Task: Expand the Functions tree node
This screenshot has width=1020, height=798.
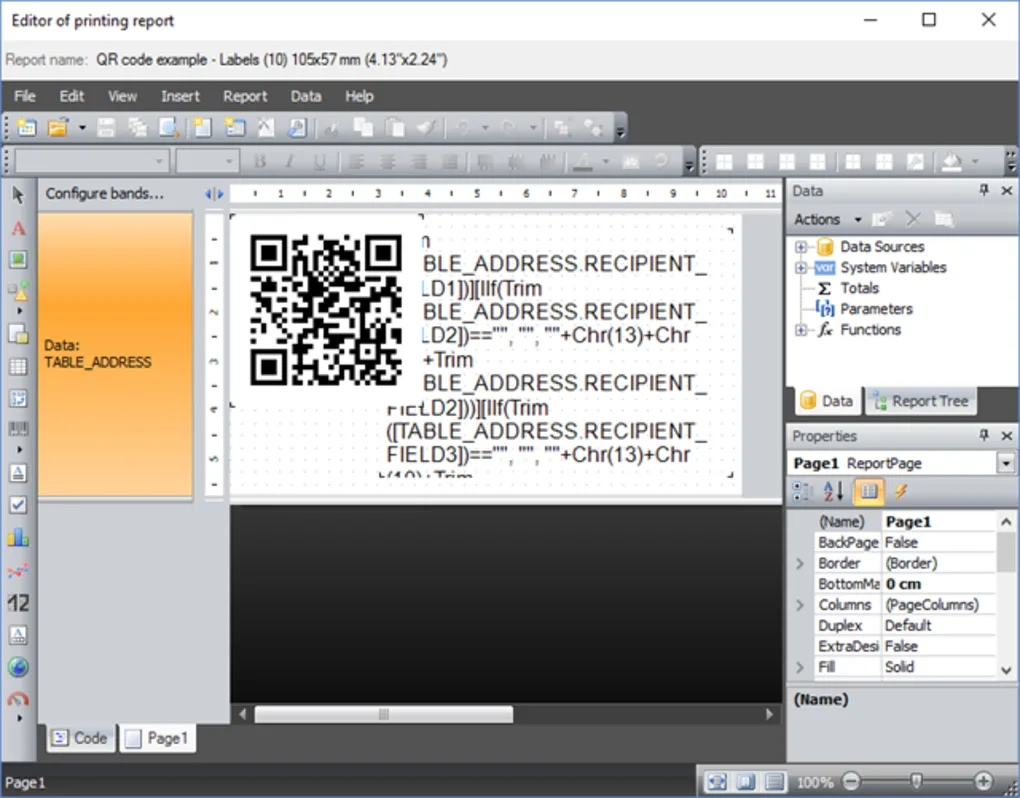Action: 801,330
